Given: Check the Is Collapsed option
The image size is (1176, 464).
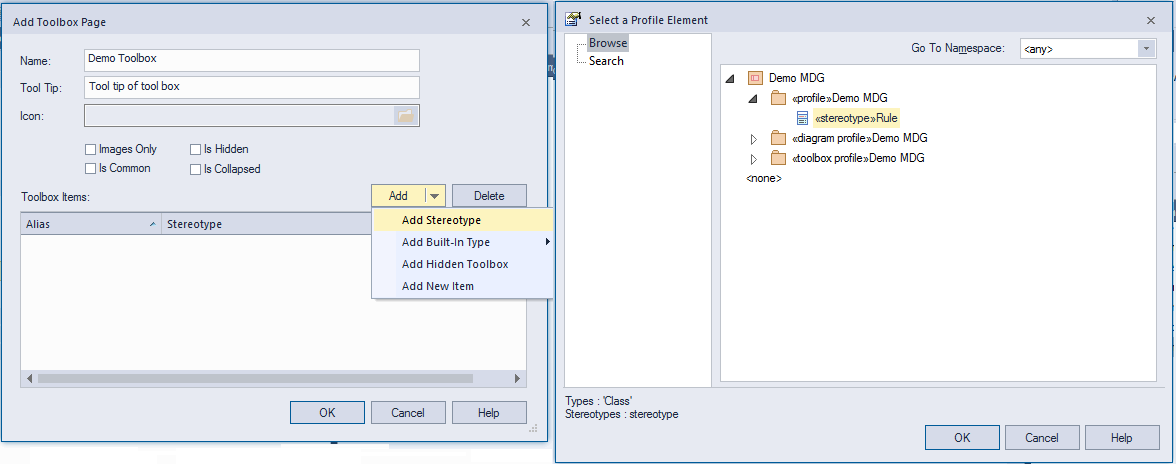Looking at the screenshot, I should (x=196, y=169).
